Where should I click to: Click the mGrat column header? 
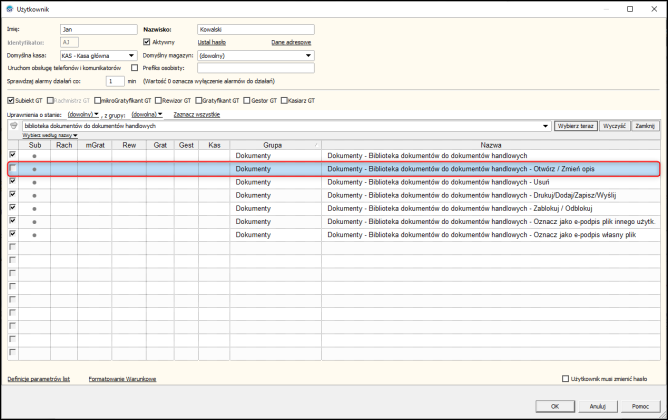[95, 145]
